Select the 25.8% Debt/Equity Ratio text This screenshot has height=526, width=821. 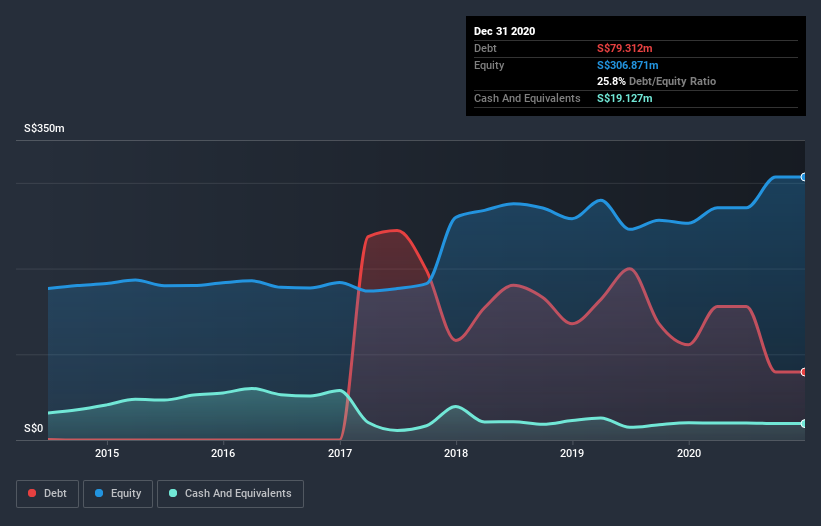click(x=657, y=81)
